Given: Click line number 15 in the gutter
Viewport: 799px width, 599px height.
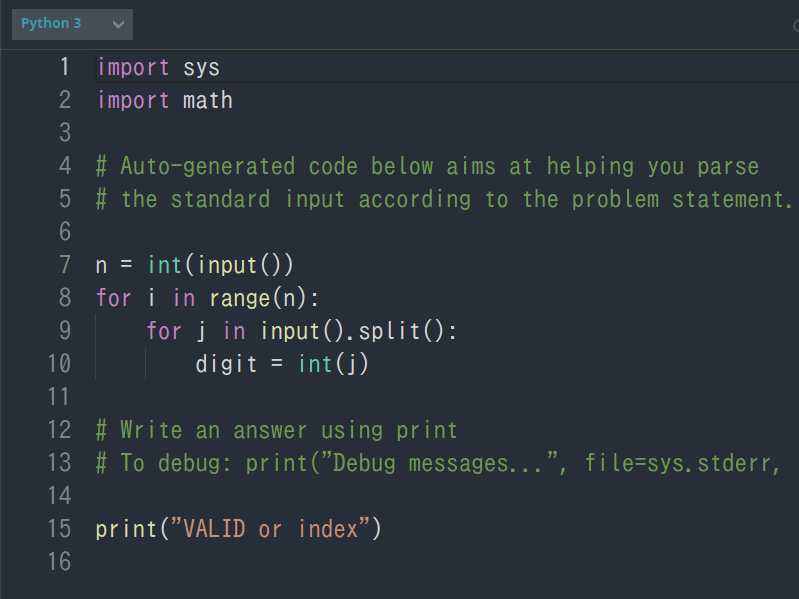Looking at the screenshot, I should pos(59,529).
